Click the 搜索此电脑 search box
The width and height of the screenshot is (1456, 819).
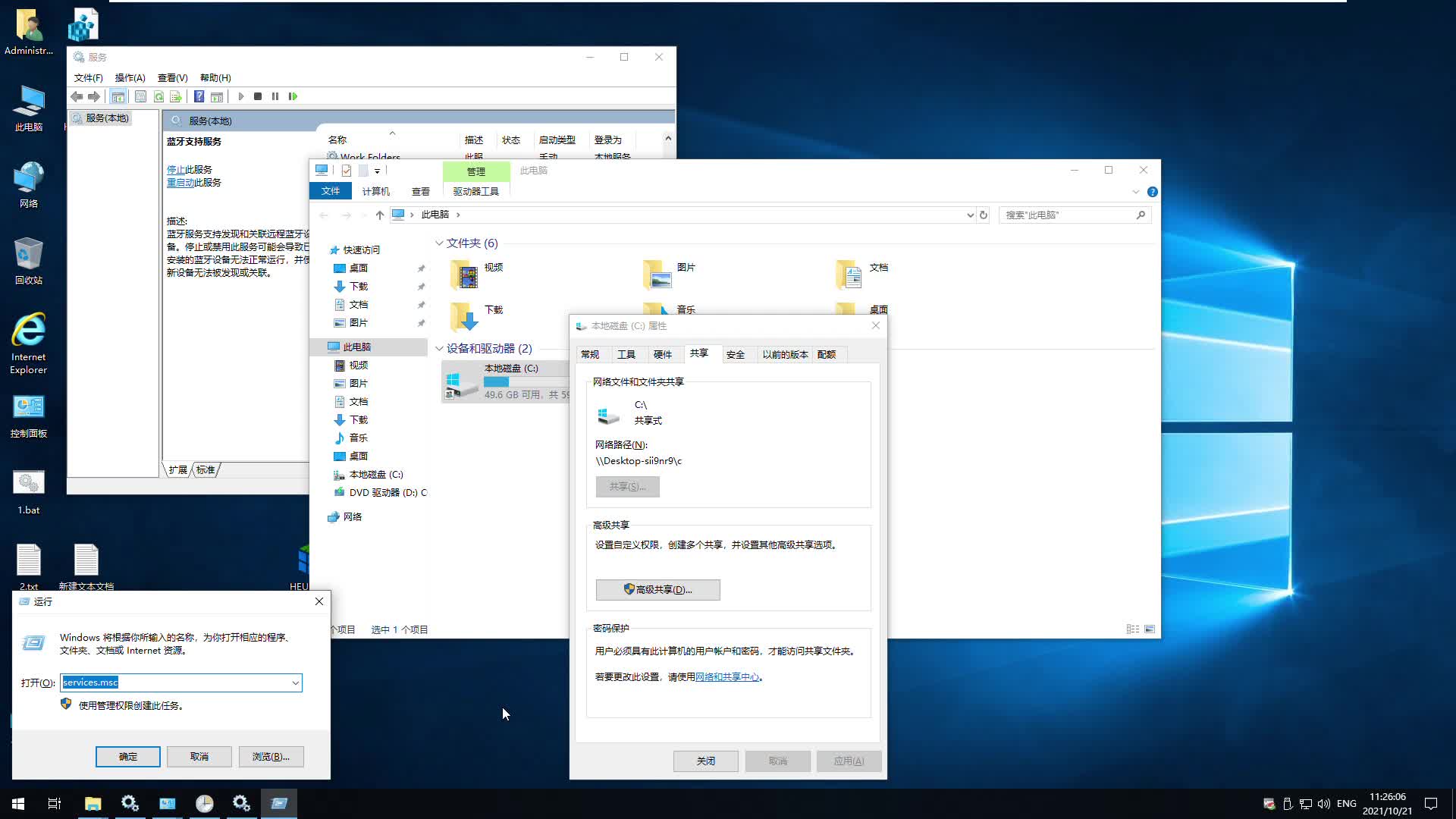[x=1069, y=215]
